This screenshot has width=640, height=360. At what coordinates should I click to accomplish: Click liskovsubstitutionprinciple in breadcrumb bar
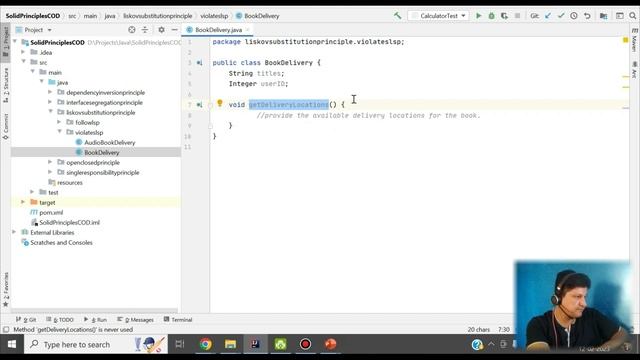click(x=158, y=16)
